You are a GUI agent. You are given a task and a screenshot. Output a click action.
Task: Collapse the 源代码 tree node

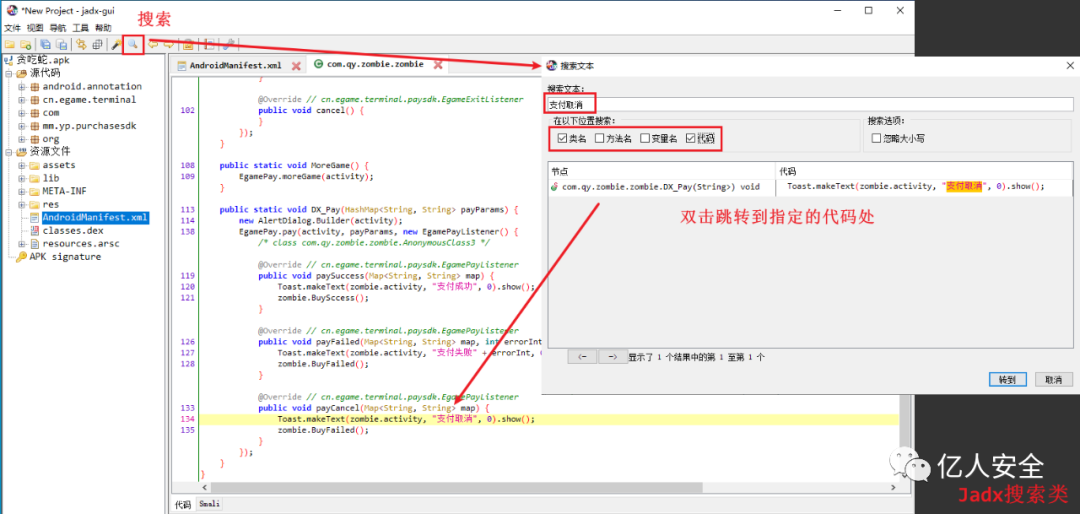(9, 73)
